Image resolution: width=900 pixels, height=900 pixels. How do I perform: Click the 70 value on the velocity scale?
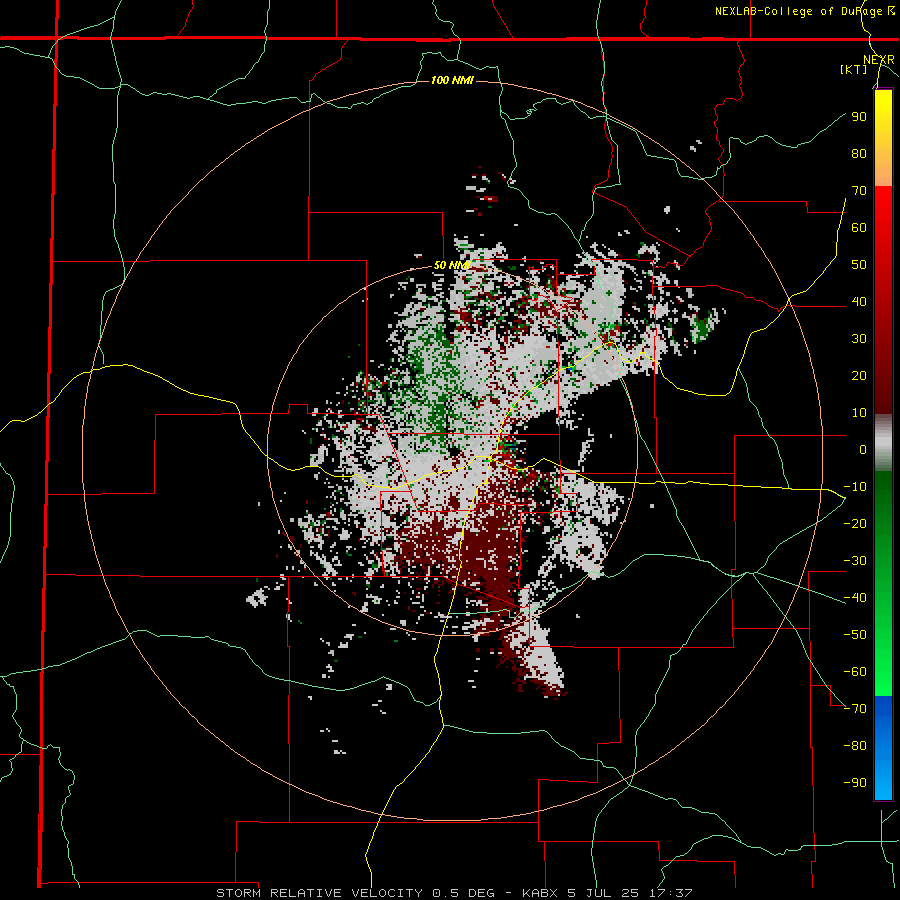[859, 191]
